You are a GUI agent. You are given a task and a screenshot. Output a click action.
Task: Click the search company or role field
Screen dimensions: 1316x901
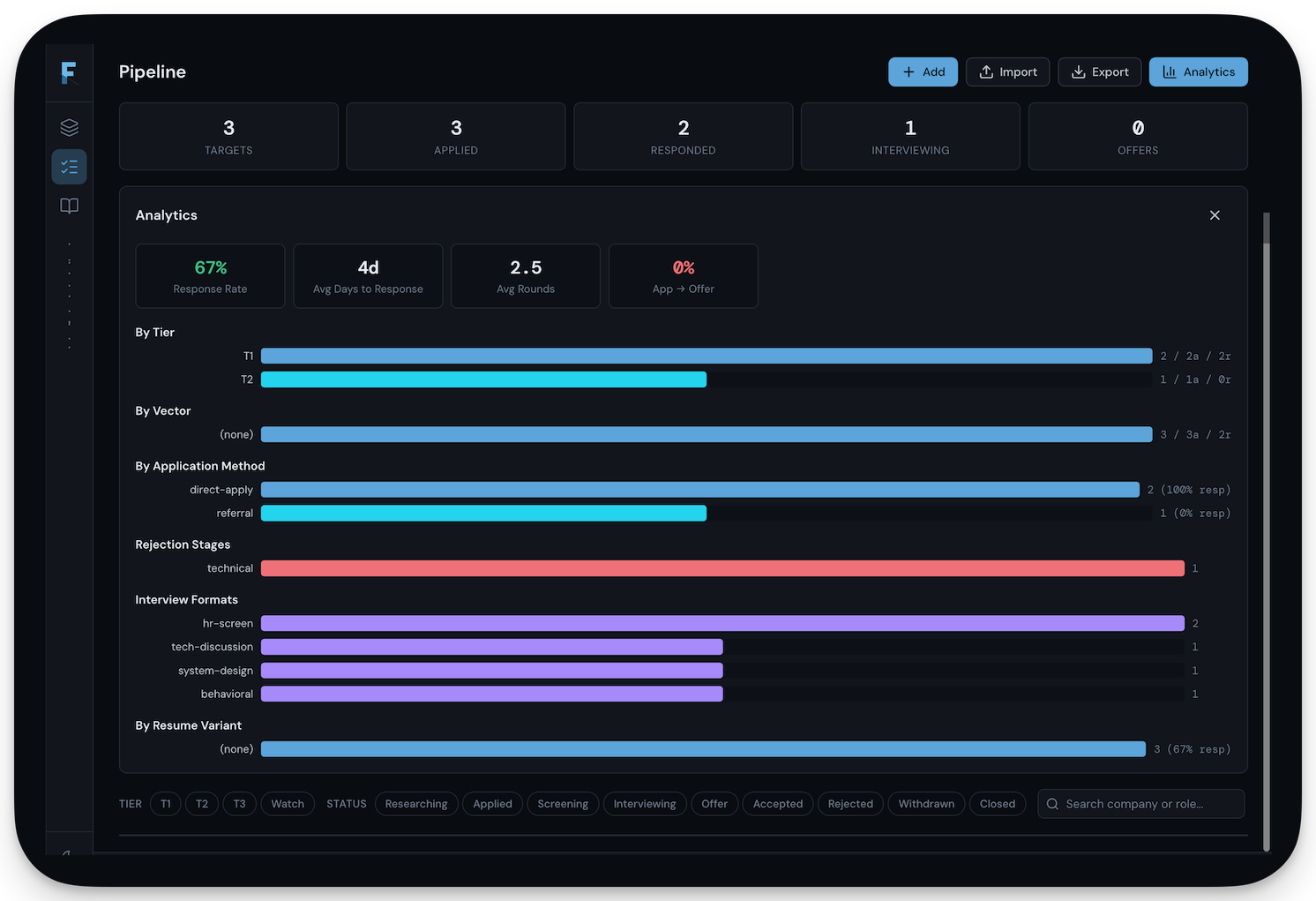tap(1140, 804)
